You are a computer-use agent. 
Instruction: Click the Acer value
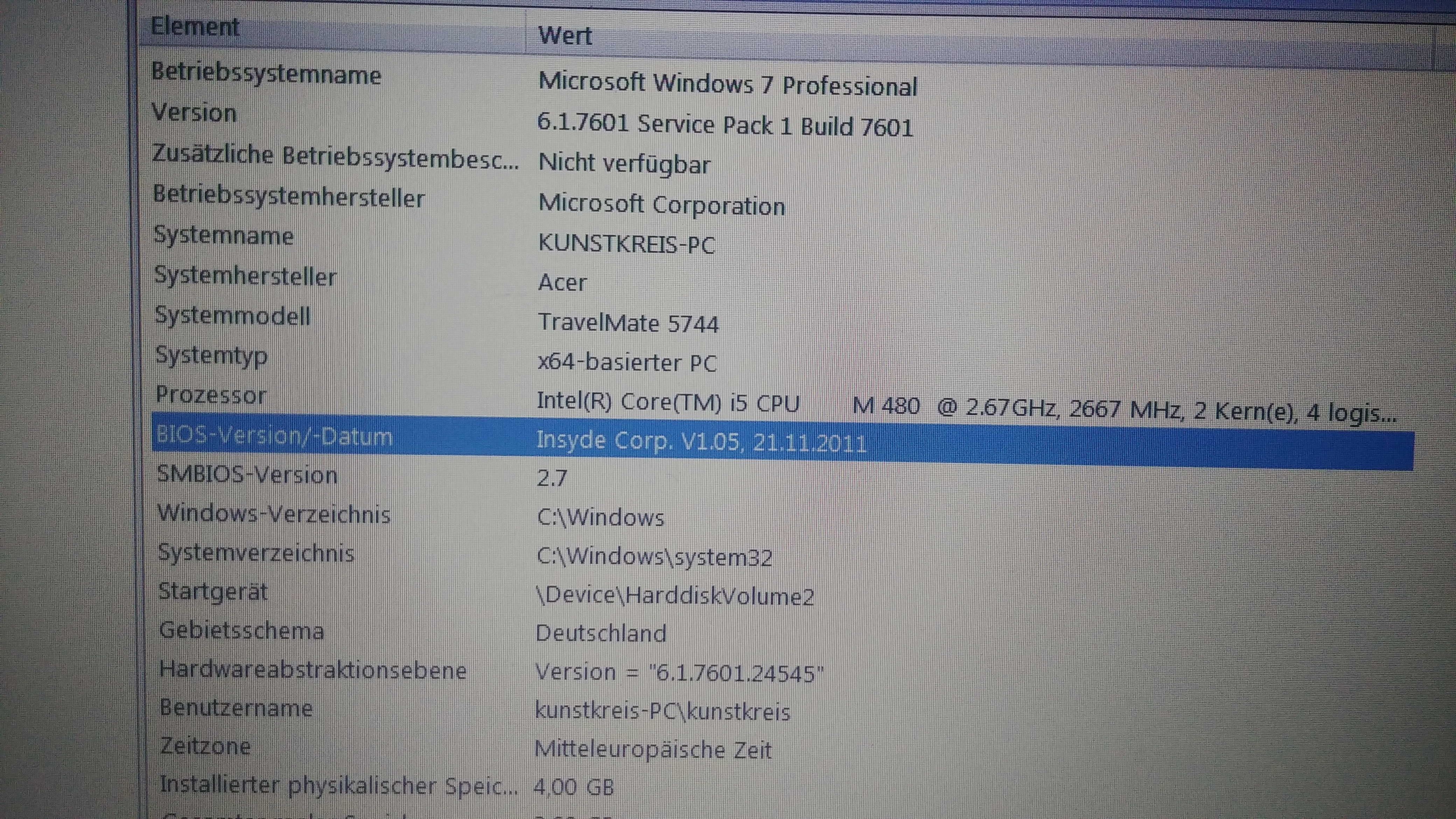click(x=562, y=282)
